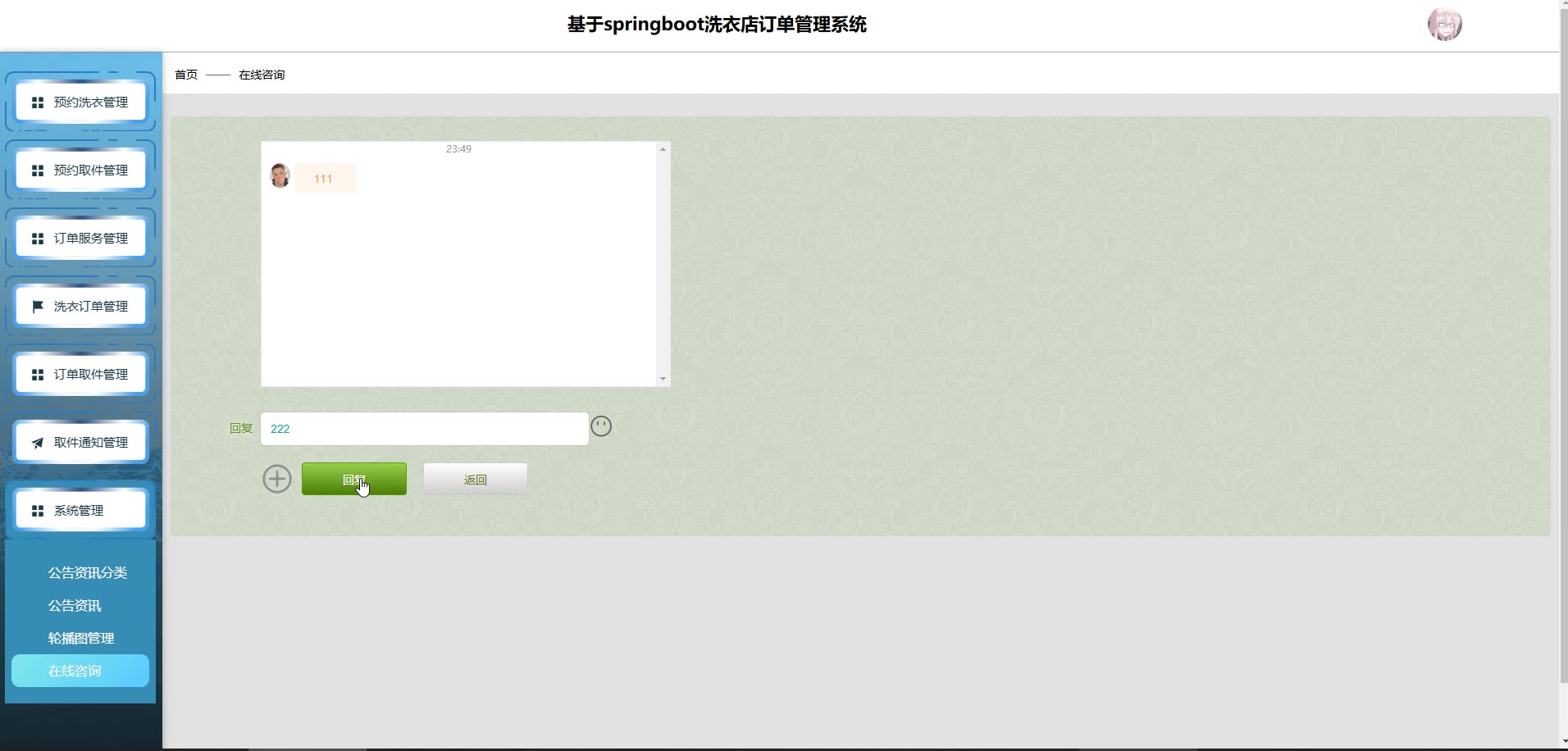Go to 首页 via breadcrumb

click(186, 75)
